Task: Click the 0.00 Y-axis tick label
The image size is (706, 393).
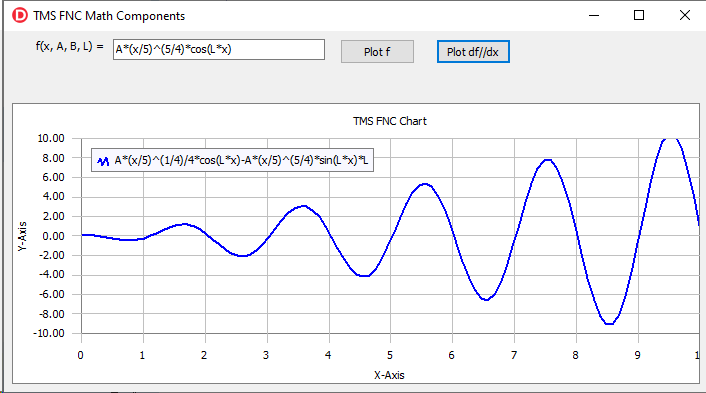Action: (x=54, y=236)
